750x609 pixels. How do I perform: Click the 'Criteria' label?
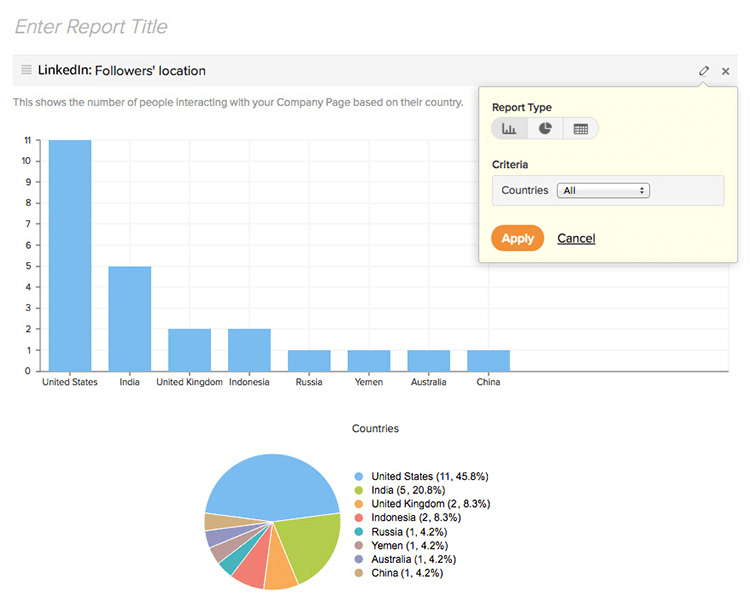click(x=510, y=165)
